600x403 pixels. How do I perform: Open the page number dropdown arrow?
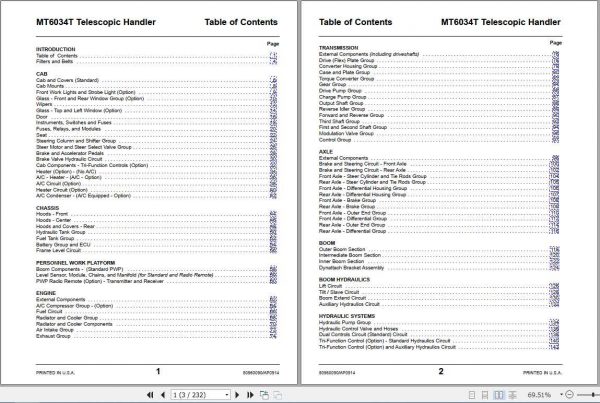[x=227, y=395]
